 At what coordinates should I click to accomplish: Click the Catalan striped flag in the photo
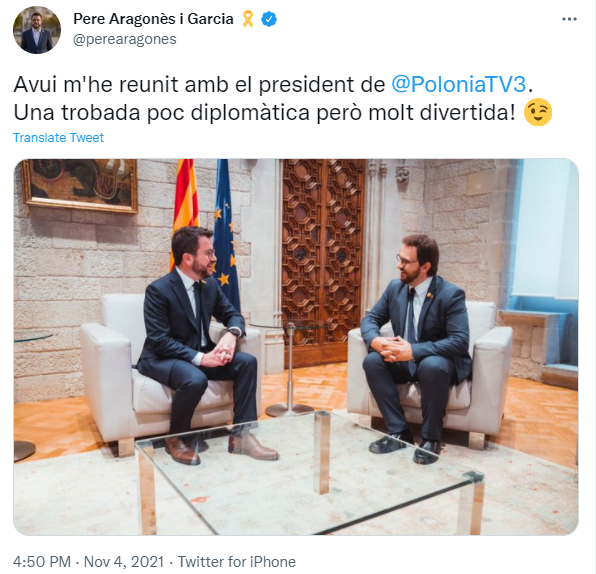pyautogui.click(x=186, y=205)
